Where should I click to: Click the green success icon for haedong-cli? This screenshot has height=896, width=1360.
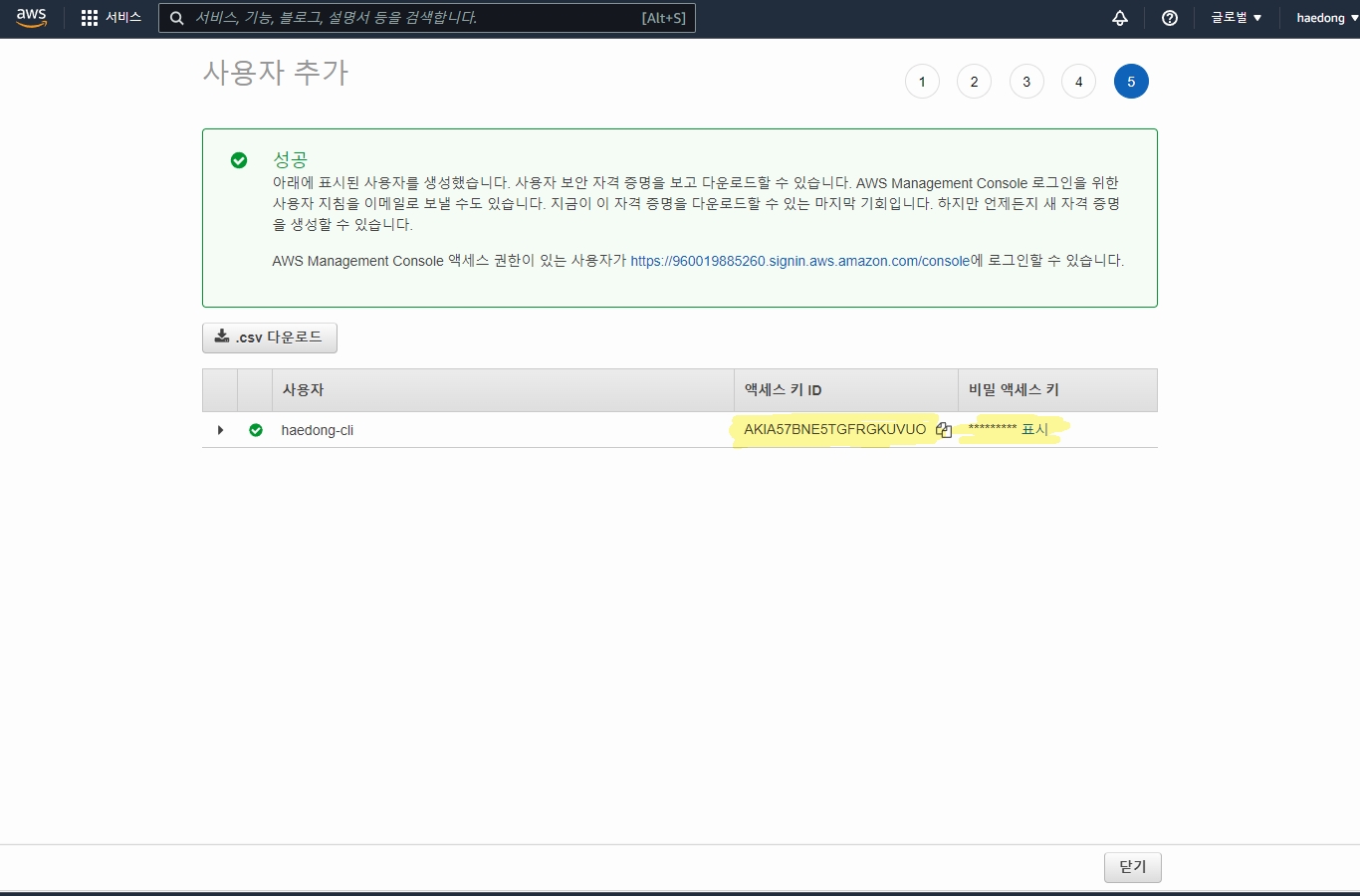pyautogui.click(x=256, y=430)
